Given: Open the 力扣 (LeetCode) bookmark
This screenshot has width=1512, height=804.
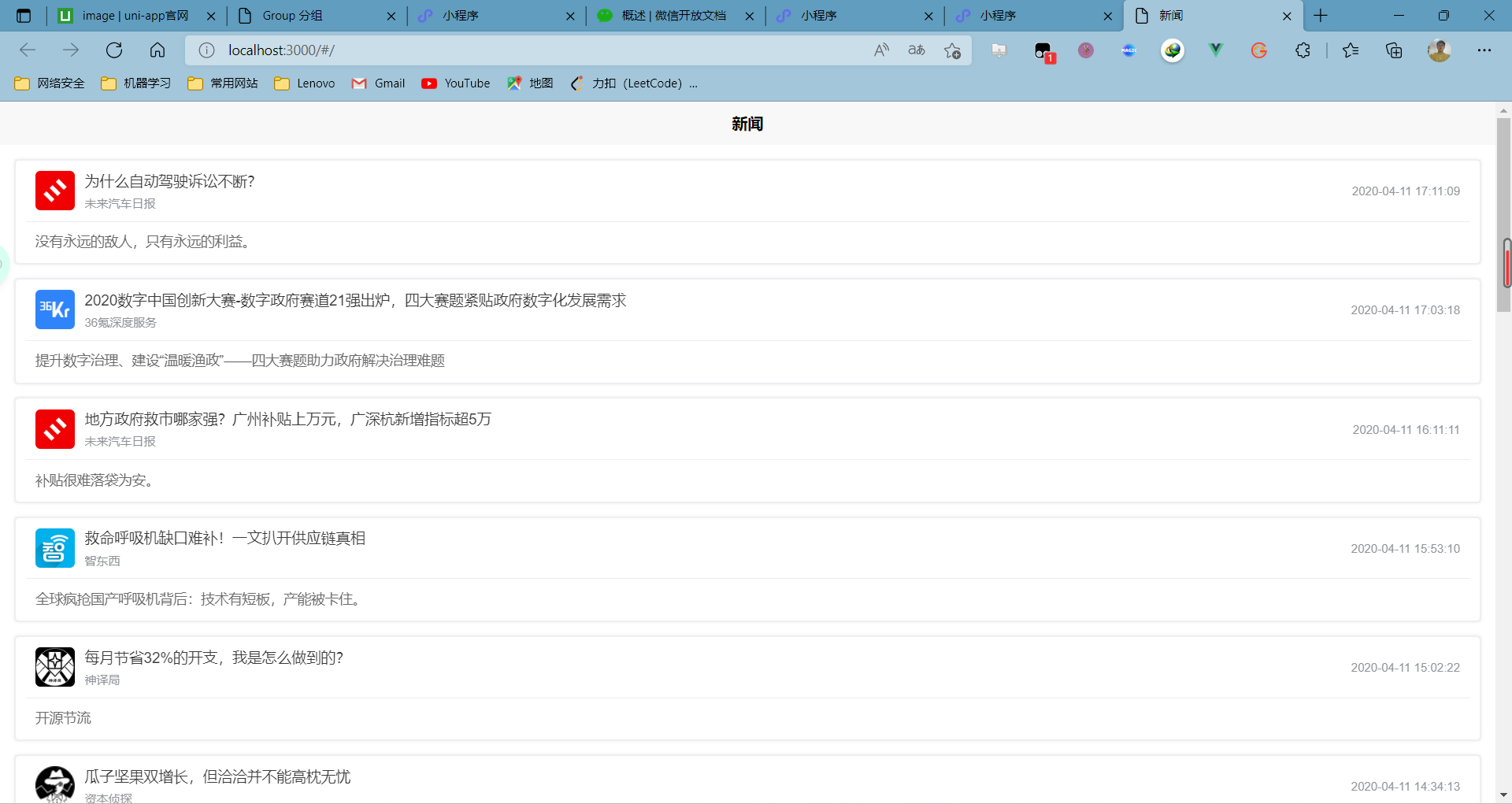Looking at the screenshot, I should (634, 83).
